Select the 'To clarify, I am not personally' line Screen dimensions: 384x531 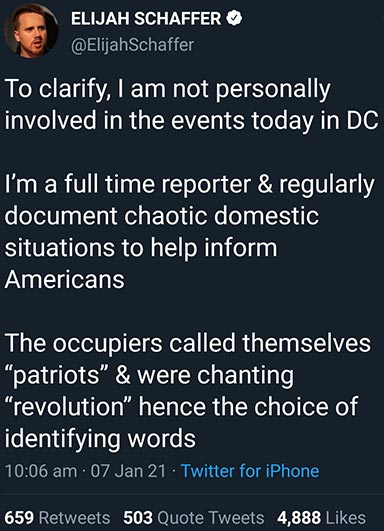[168, 90]
